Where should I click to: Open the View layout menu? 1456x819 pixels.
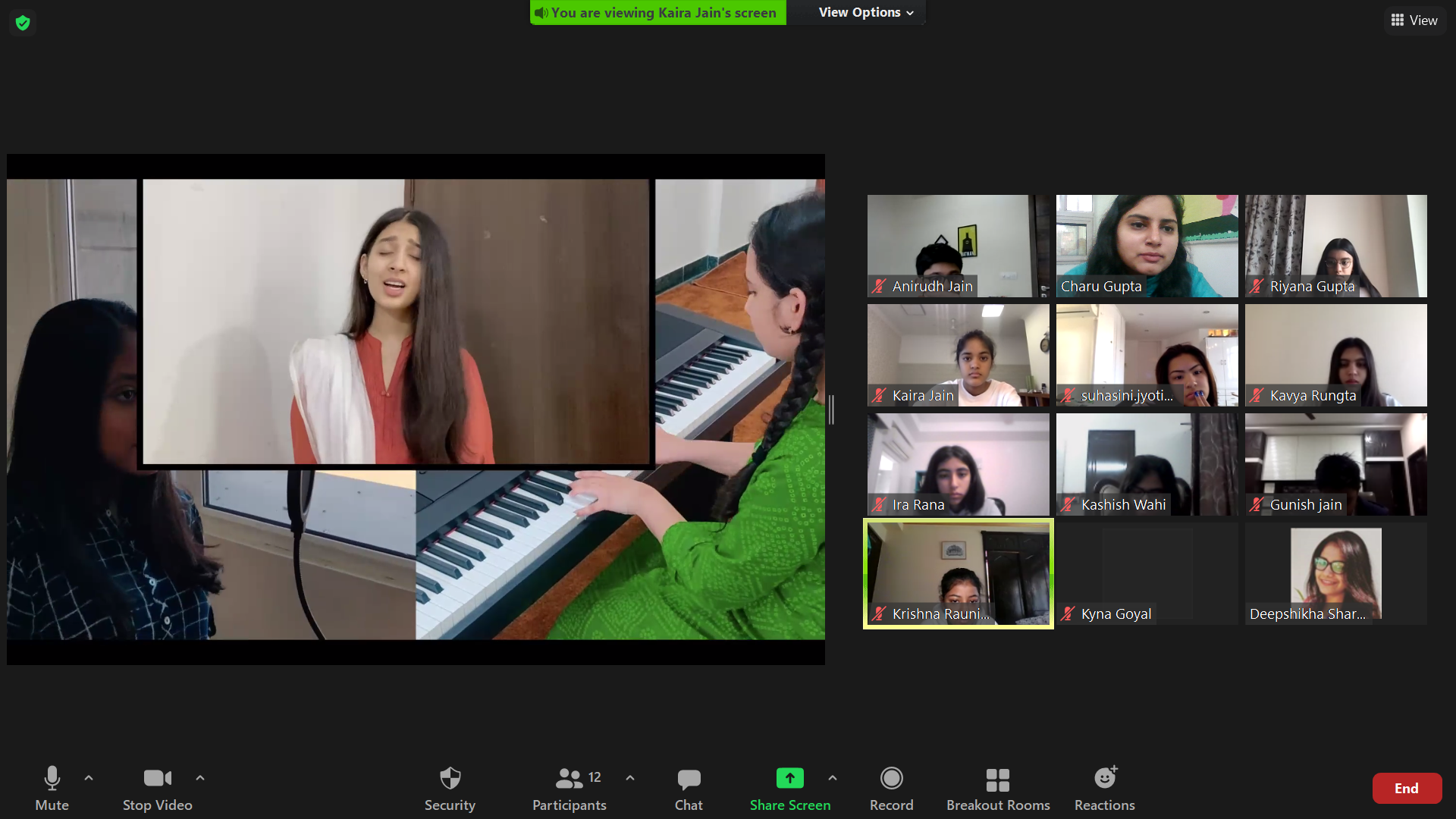[x=1414, y=20]
